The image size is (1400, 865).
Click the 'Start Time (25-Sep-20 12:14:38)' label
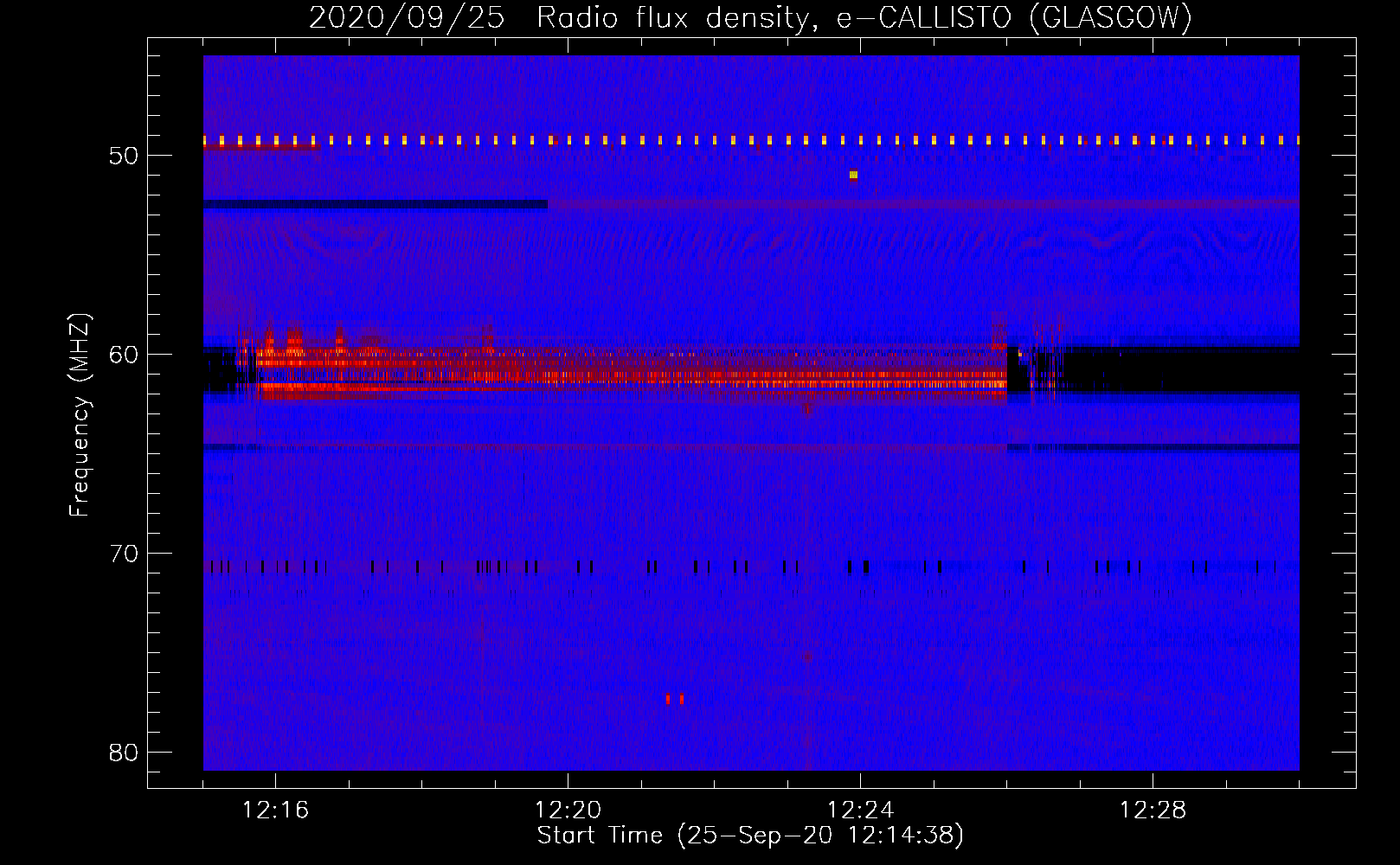tap(750, 836)
